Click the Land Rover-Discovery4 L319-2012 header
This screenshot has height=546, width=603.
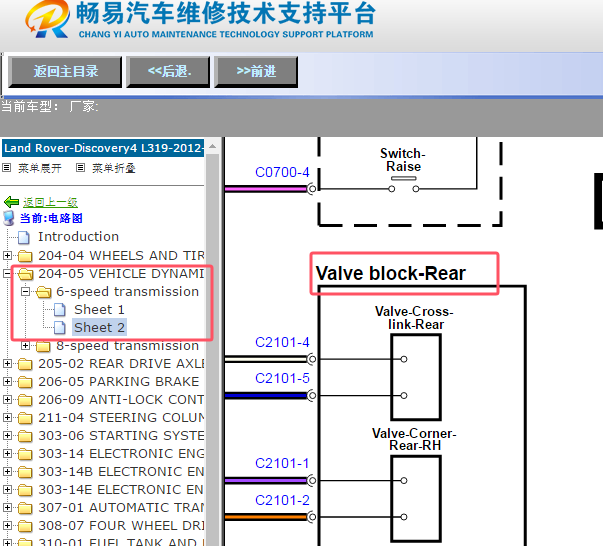click(103, 148)
